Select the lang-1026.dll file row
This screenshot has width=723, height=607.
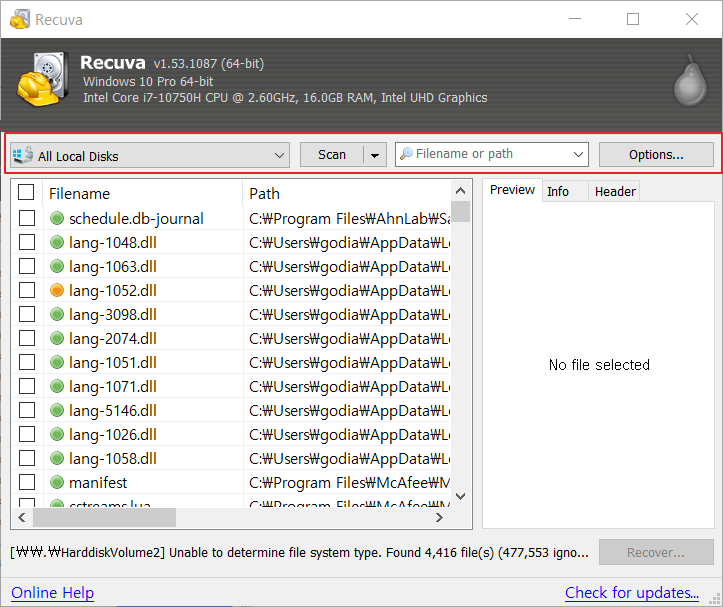tap(231, 434)
